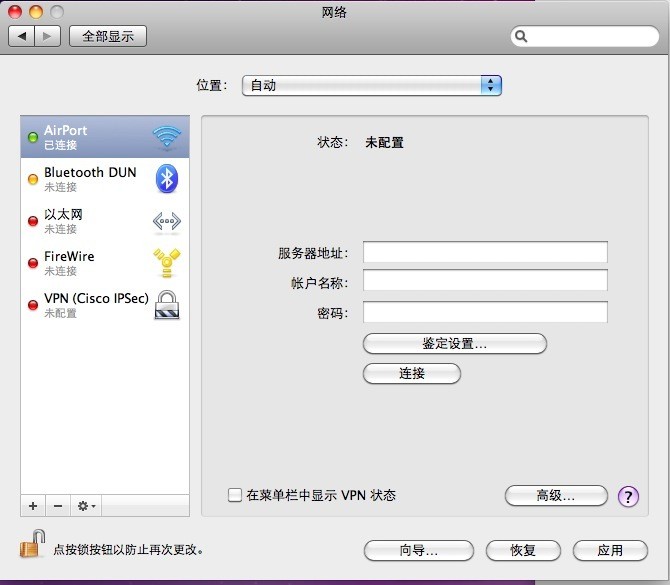Open the 位置 location dropdown

(372, 85)
